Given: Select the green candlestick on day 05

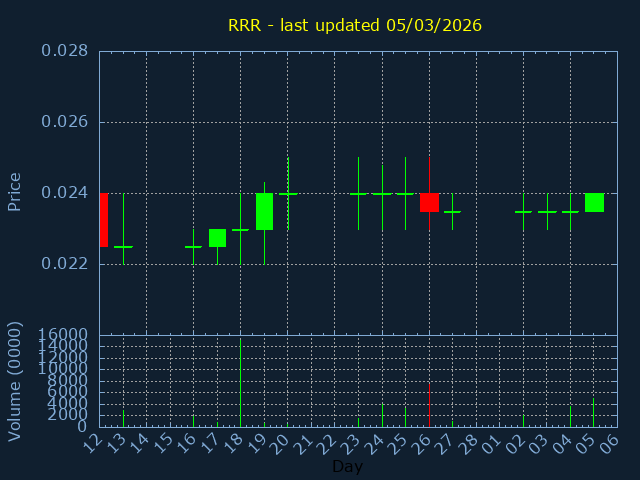Looking at the screenshot, I should (x=594, y=202).
